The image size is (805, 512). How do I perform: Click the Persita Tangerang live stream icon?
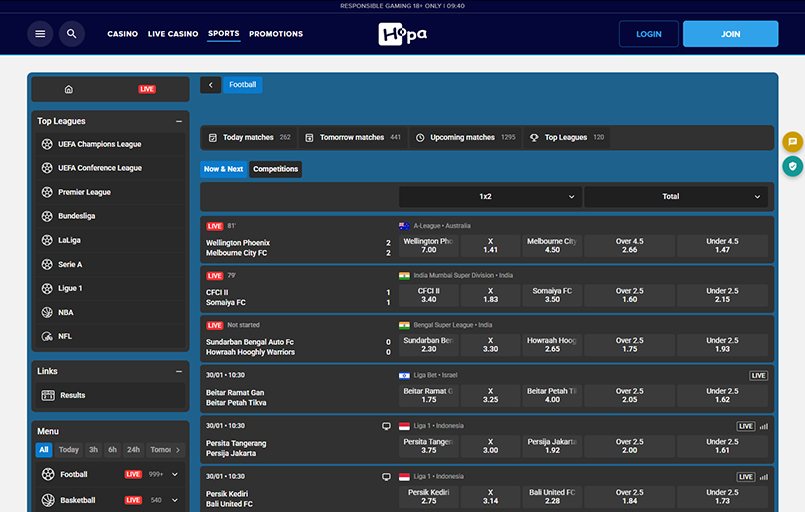tap(386, 426)
